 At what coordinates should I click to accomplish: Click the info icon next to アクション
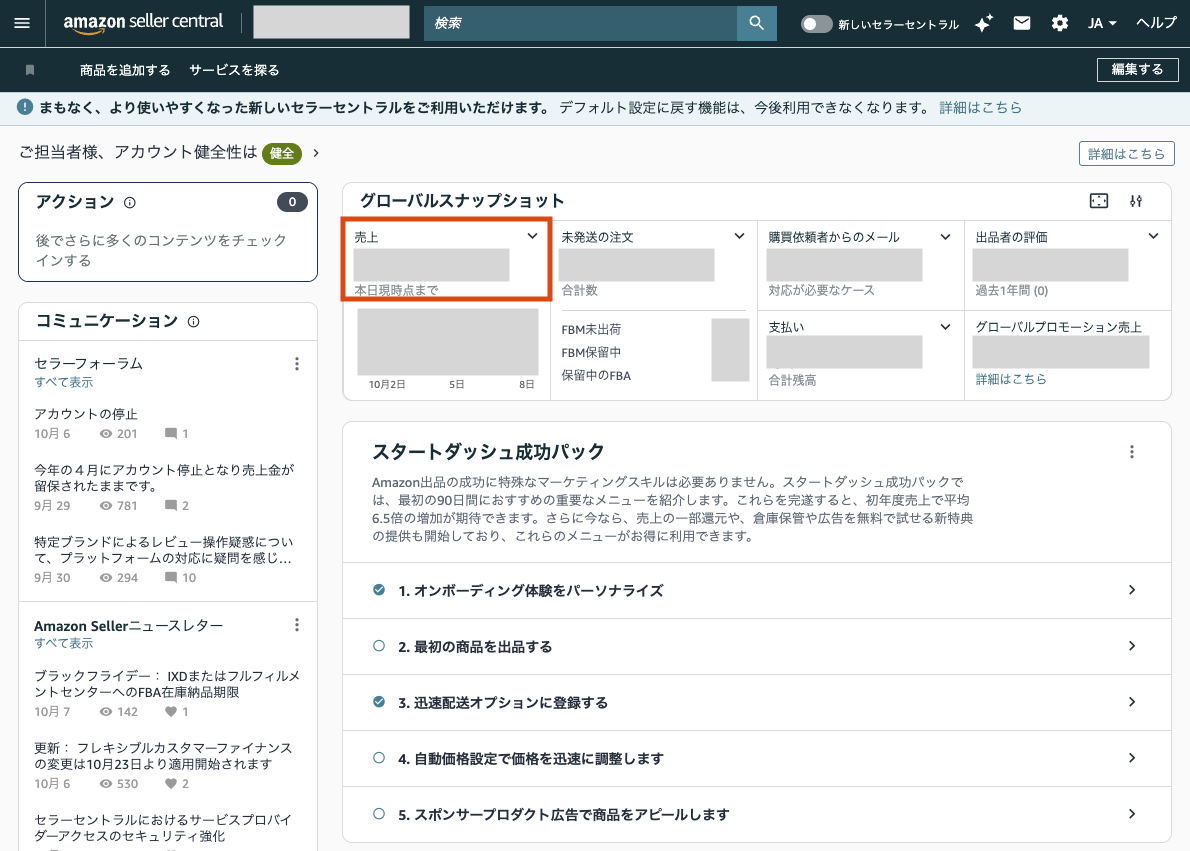(130, 203)
